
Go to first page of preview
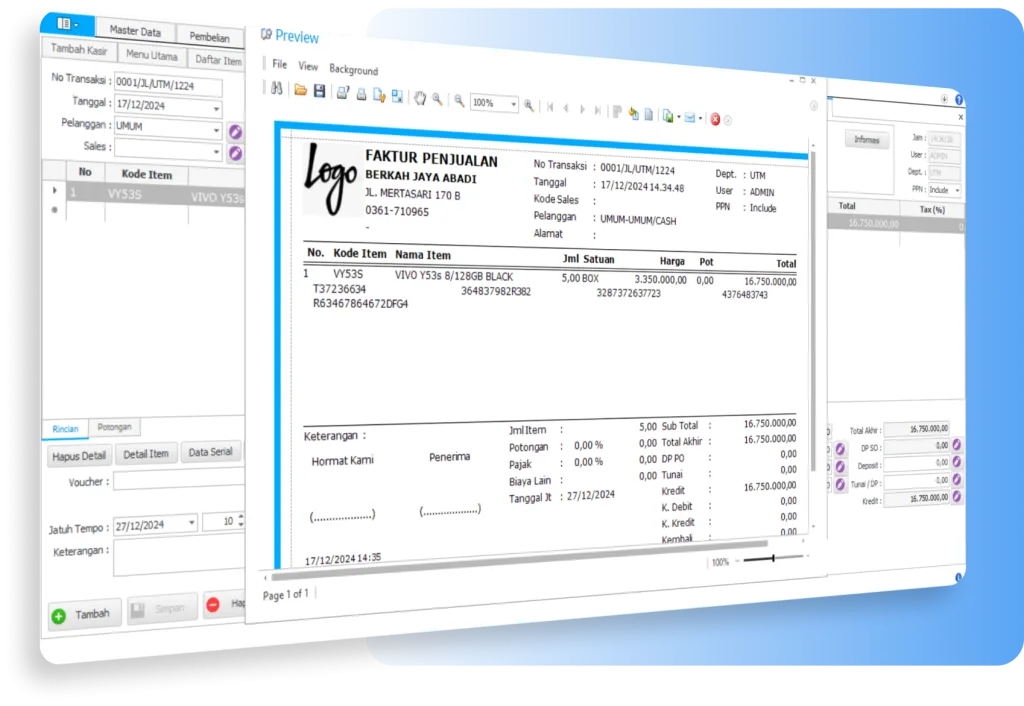551,107
